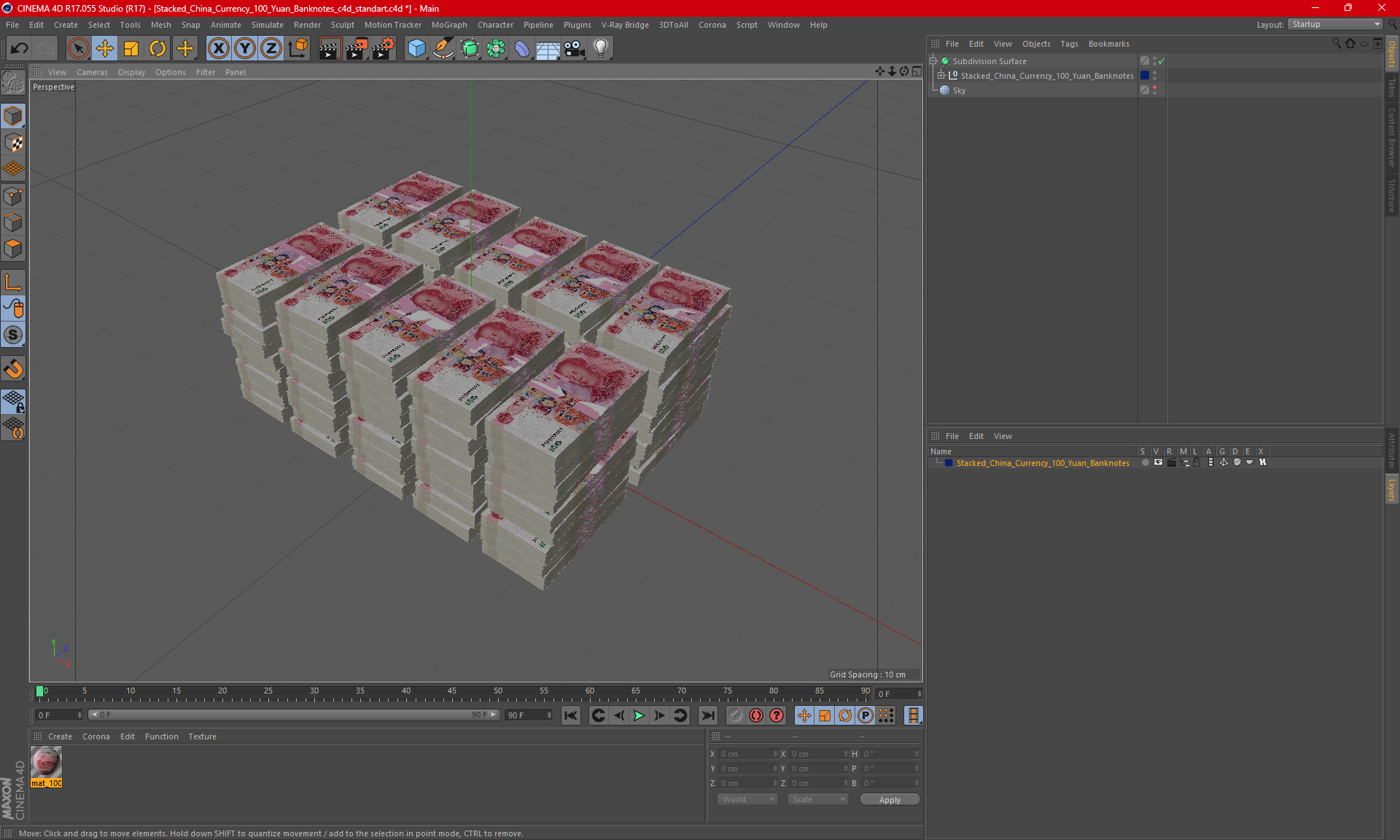The width and height of the screenshot is (1400, 840).
Task: Select Texture mode checker icon
Action: point(13,143)
